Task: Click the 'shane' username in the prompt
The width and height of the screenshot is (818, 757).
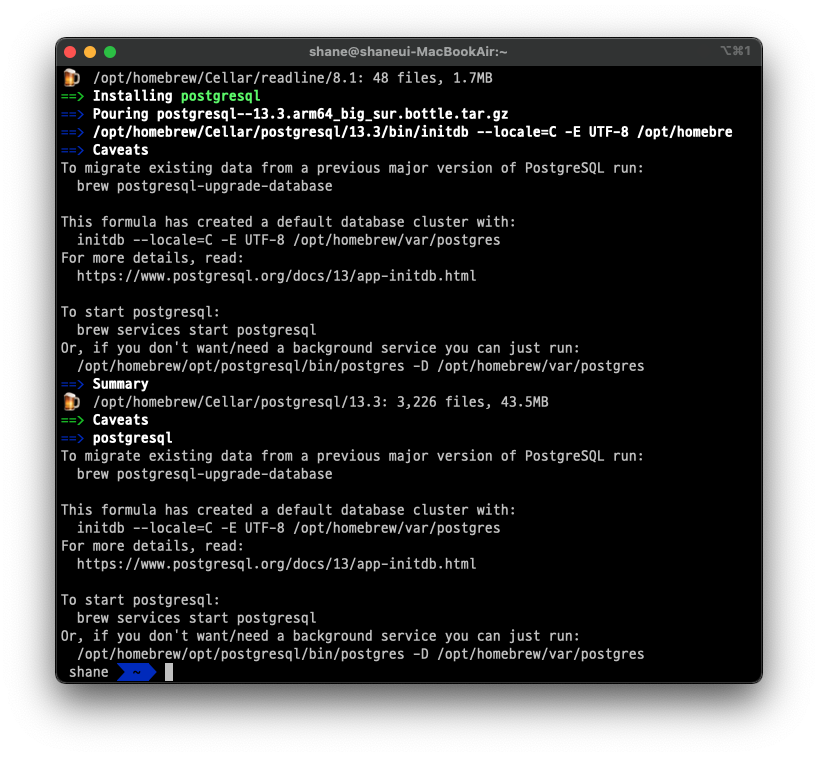Action: [x=89, y=672]
